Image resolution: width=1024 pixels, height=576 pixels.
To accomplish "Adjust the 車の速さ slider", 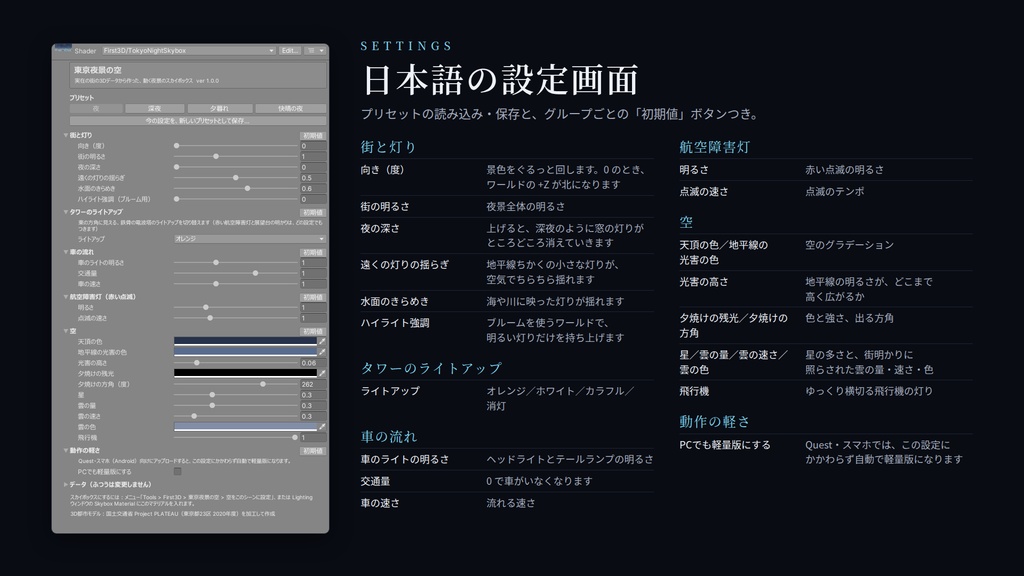I will pos(236,284).
